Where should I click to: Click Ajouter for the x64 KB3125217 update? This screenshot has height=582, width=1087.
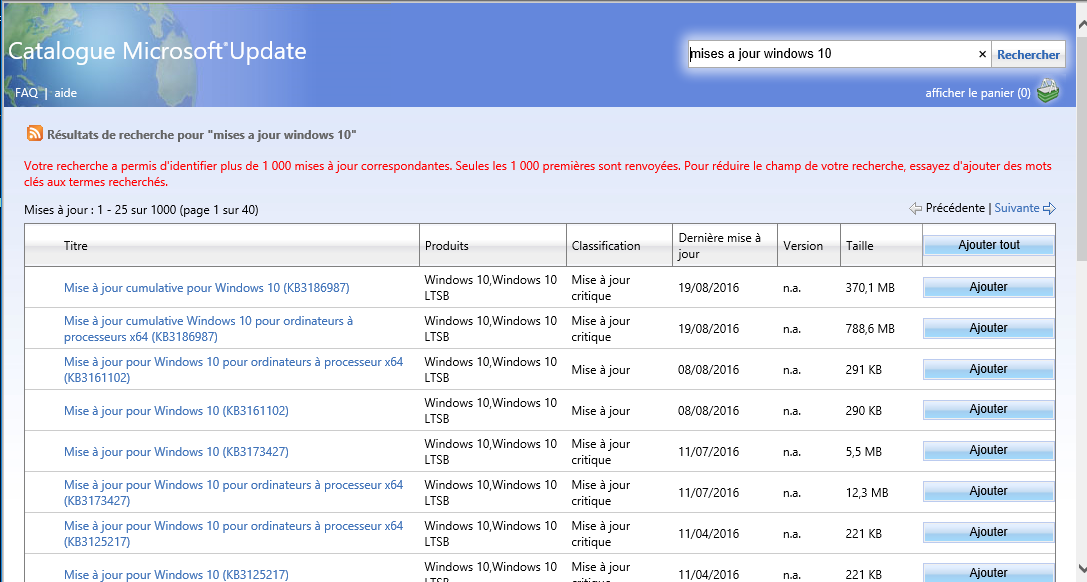coord(989,532)
